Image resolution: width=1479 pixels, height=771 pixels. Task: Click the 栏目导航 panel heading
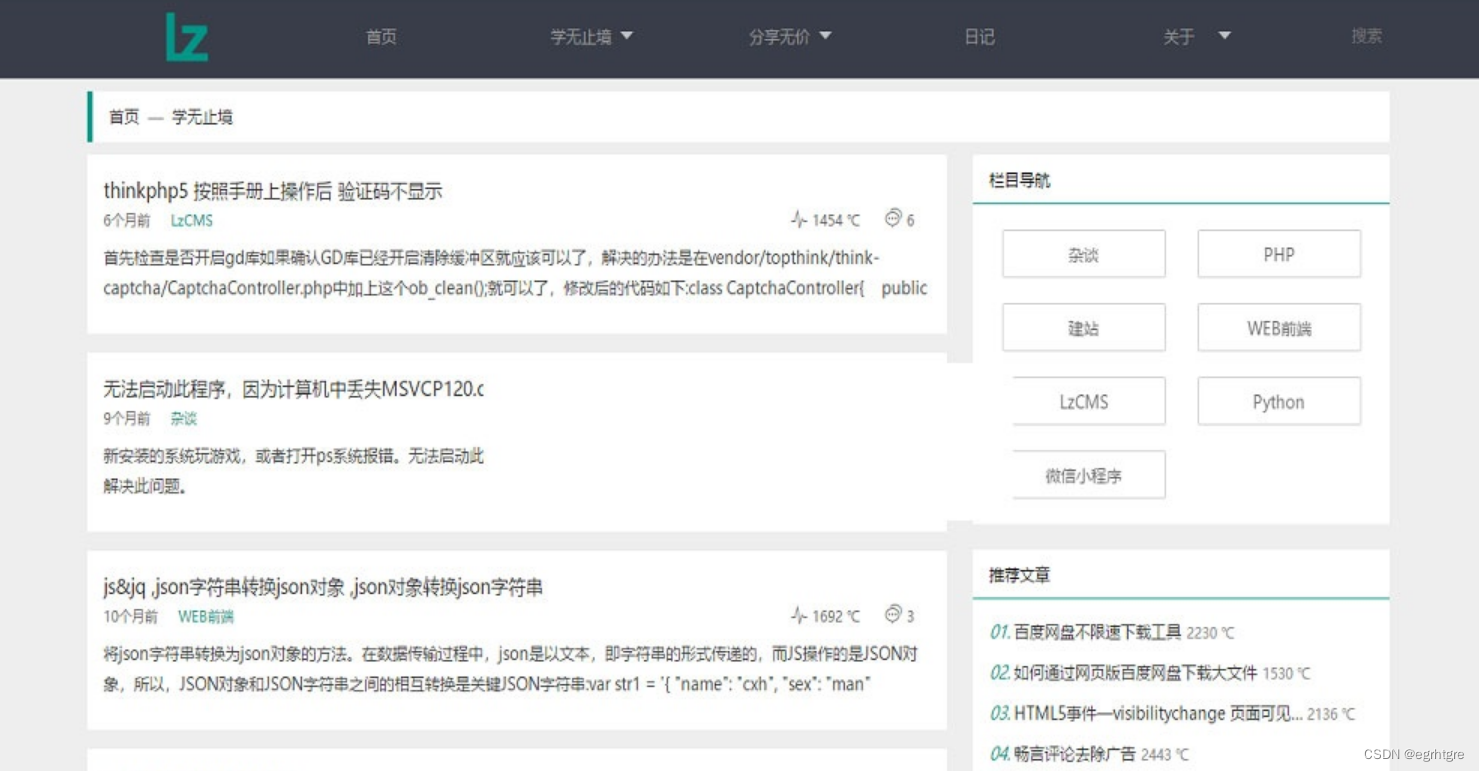coord(1020,181)
